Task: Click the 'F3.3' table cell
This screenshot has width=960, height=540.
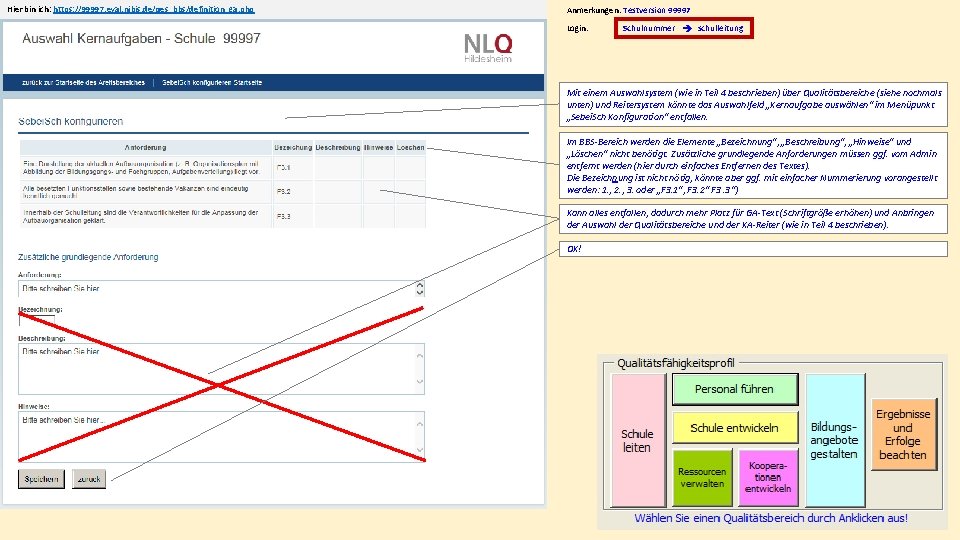Action: (293, 216)
